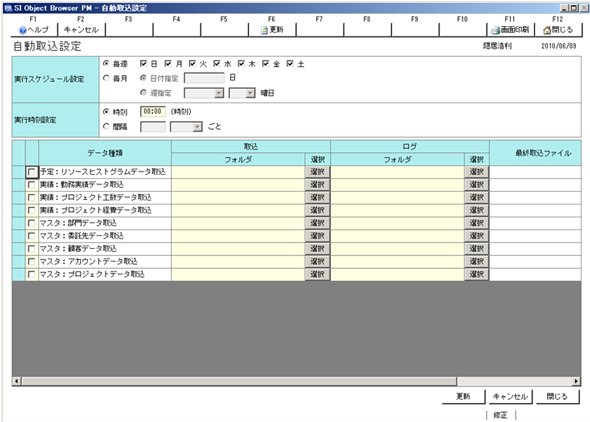Minimize the window from the title bar
Image resolution: width=590 pixels, height=422 pixels.
564,8
